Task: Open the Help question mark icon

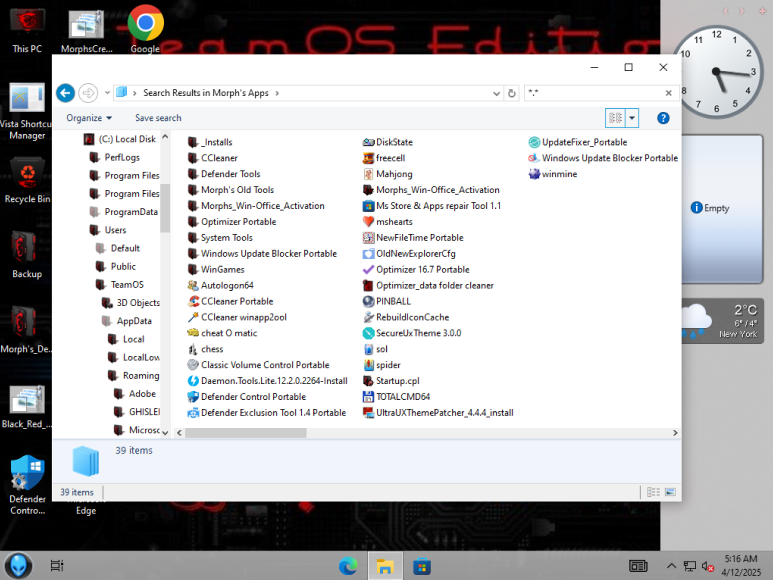Action: coord(663,118)
